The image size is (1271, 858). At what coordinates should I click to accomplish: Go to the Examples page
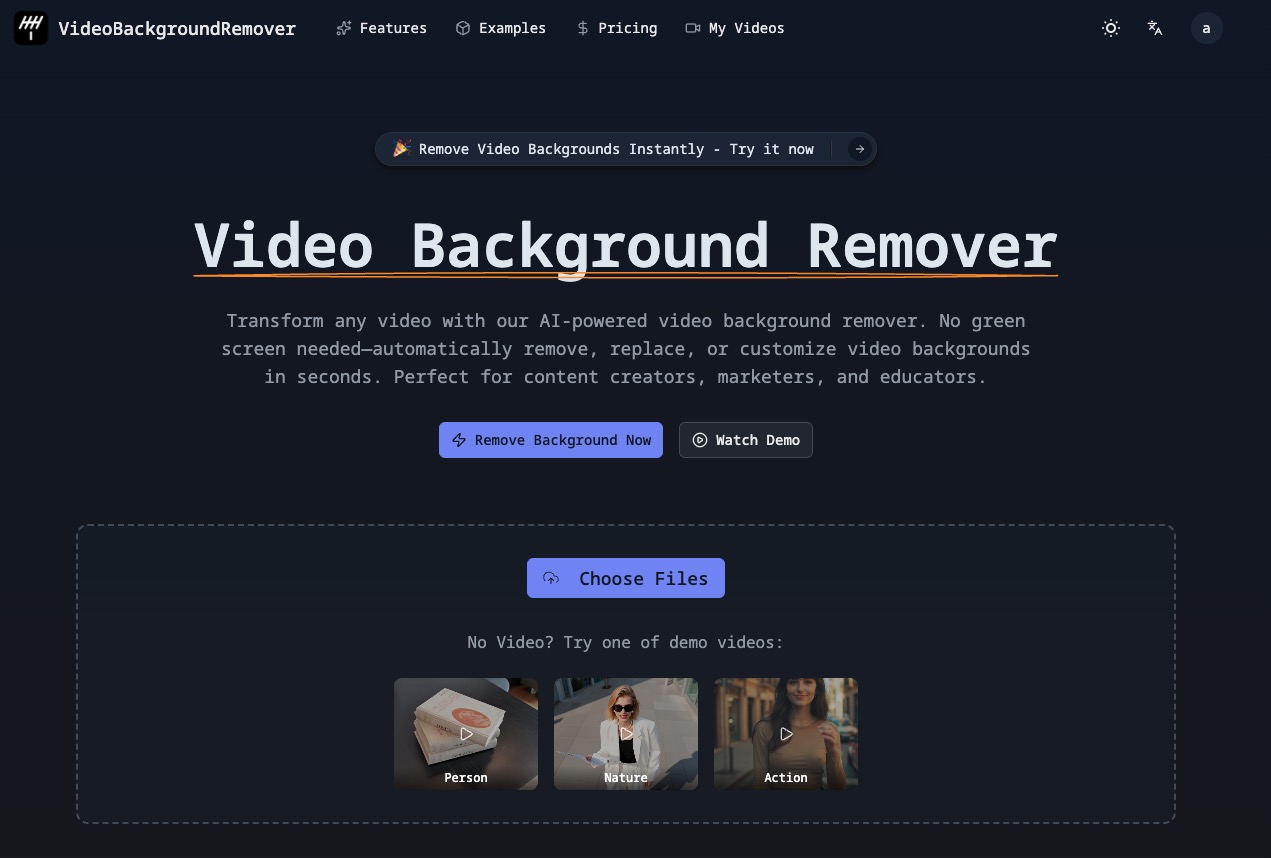point(500,28)
